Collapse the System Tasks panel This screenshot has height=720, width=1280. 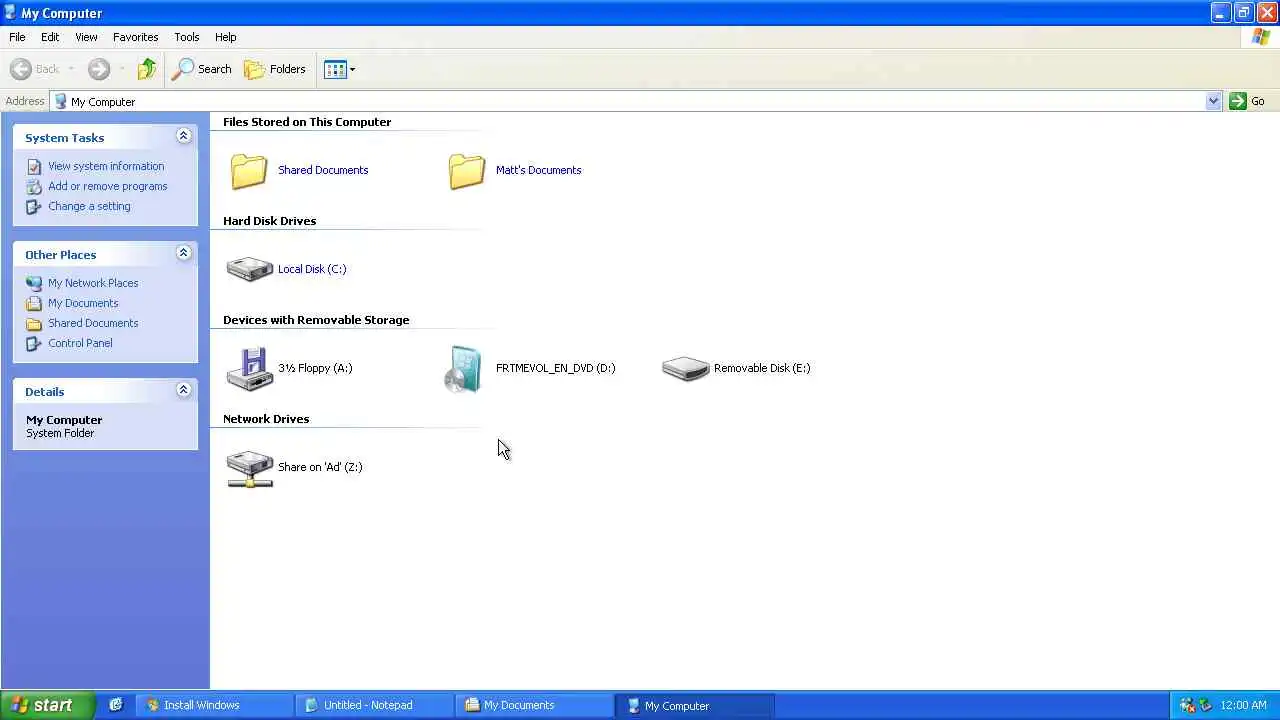click(183, 136)
